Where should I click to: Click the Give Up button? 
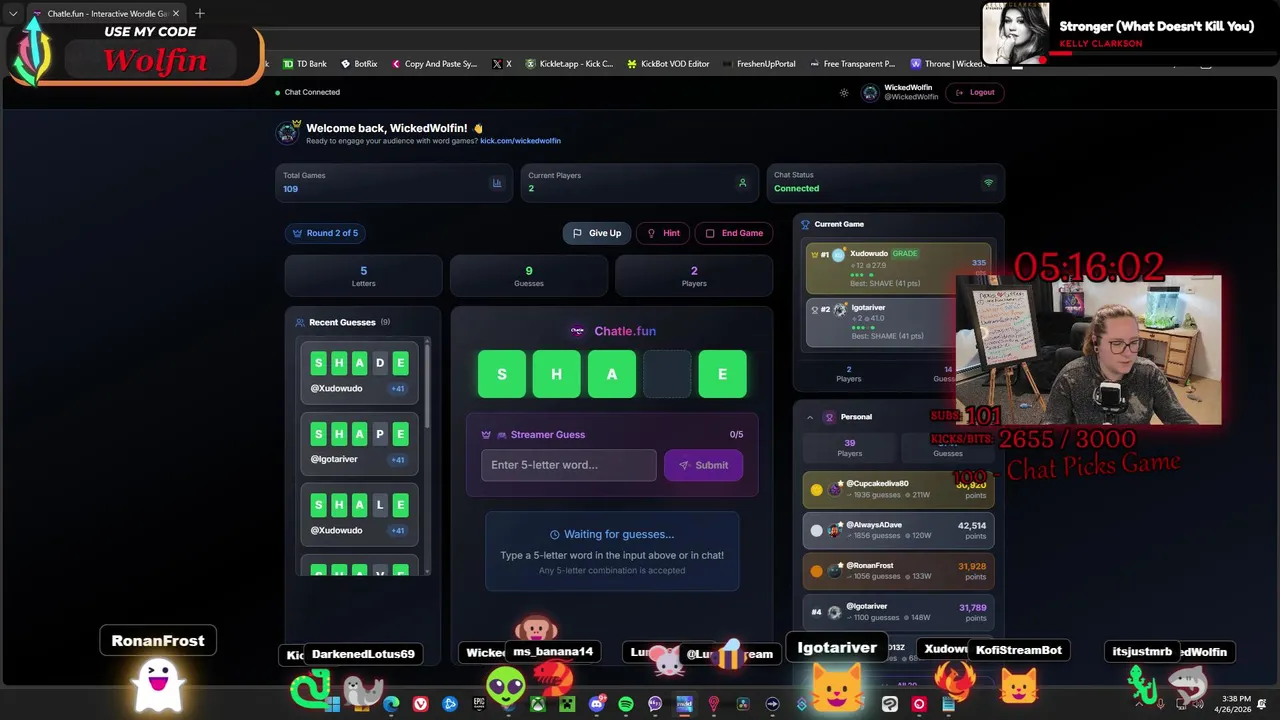coord(596,233)
